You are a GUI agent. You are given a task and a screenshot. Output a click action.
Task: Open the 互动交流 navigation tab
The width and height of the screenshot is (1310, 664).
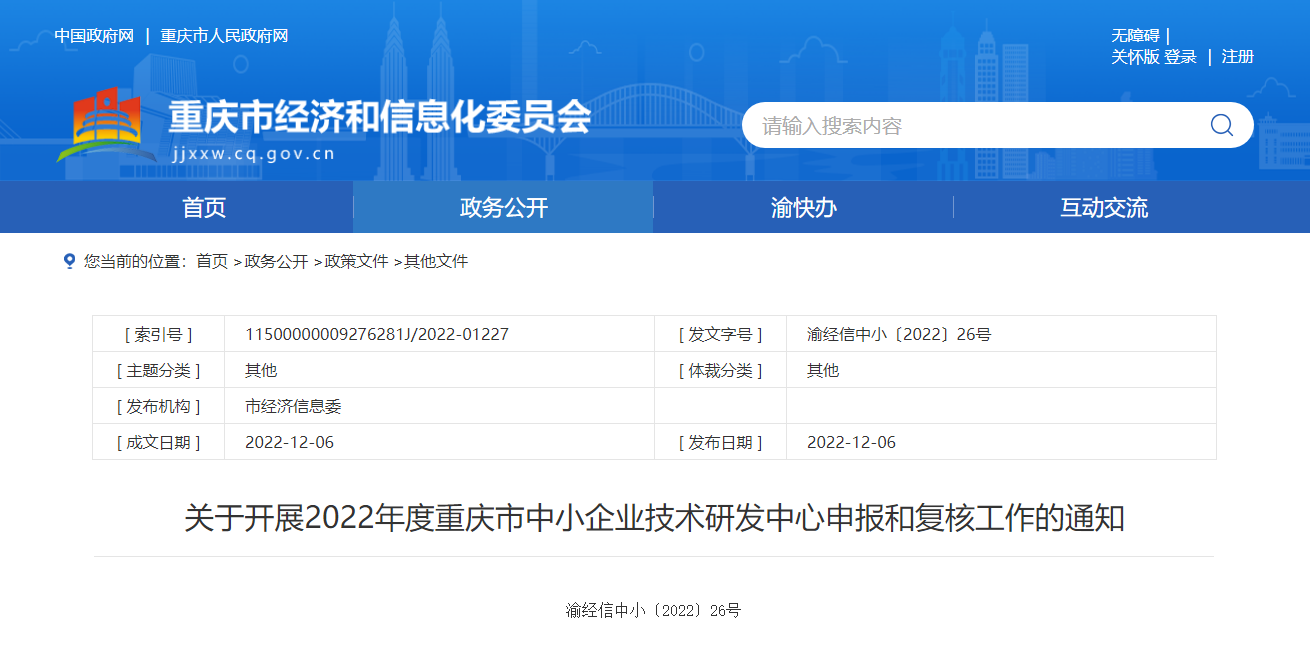pos(1103,208)
